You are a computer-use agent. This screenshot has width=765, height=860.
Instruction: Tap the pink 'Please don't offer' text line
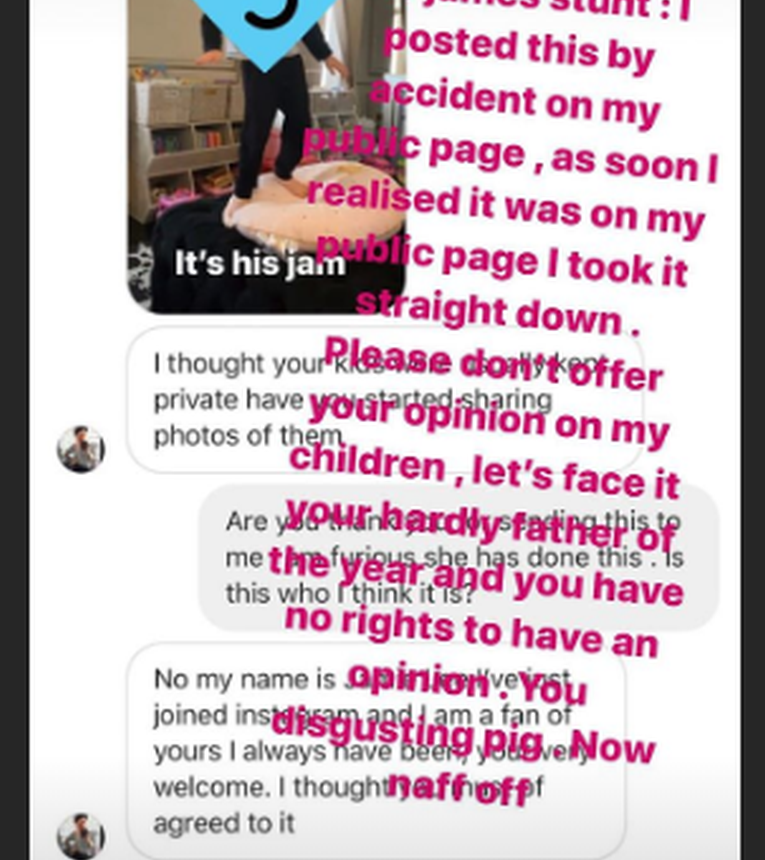pyautogui.click(x=494, y=366)
